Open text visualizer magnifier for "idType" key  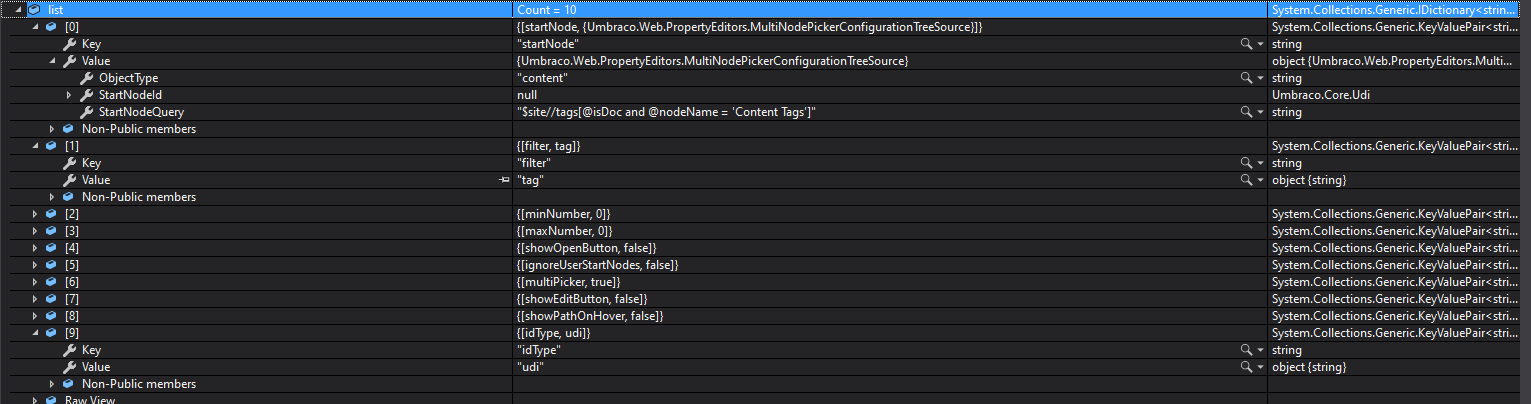pyautogui.click(x=1245, y=350)
